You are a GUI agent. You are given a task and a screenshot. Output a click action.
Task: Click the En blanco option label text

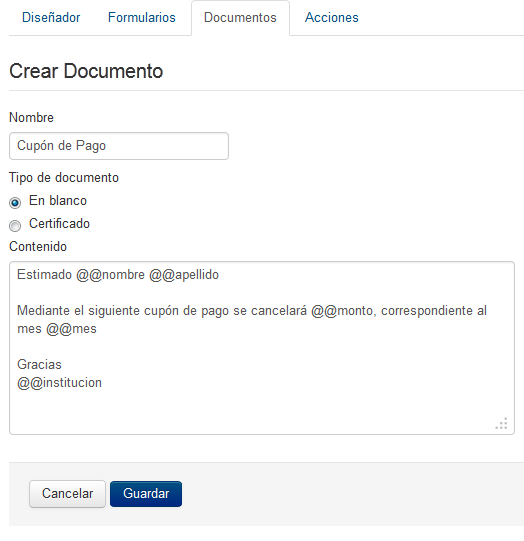tap(58, 200)
